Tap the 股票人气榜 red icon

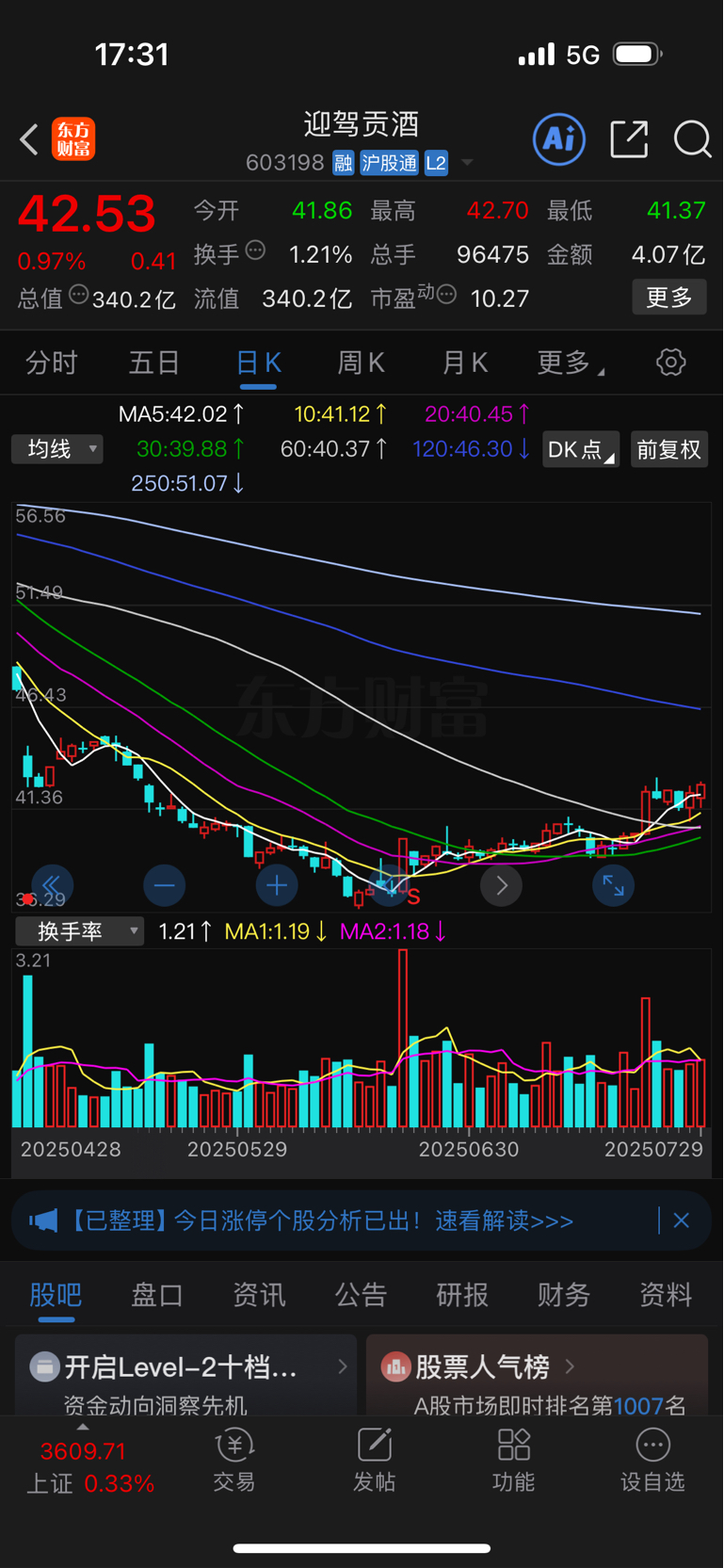click(x=395, y=1366)
